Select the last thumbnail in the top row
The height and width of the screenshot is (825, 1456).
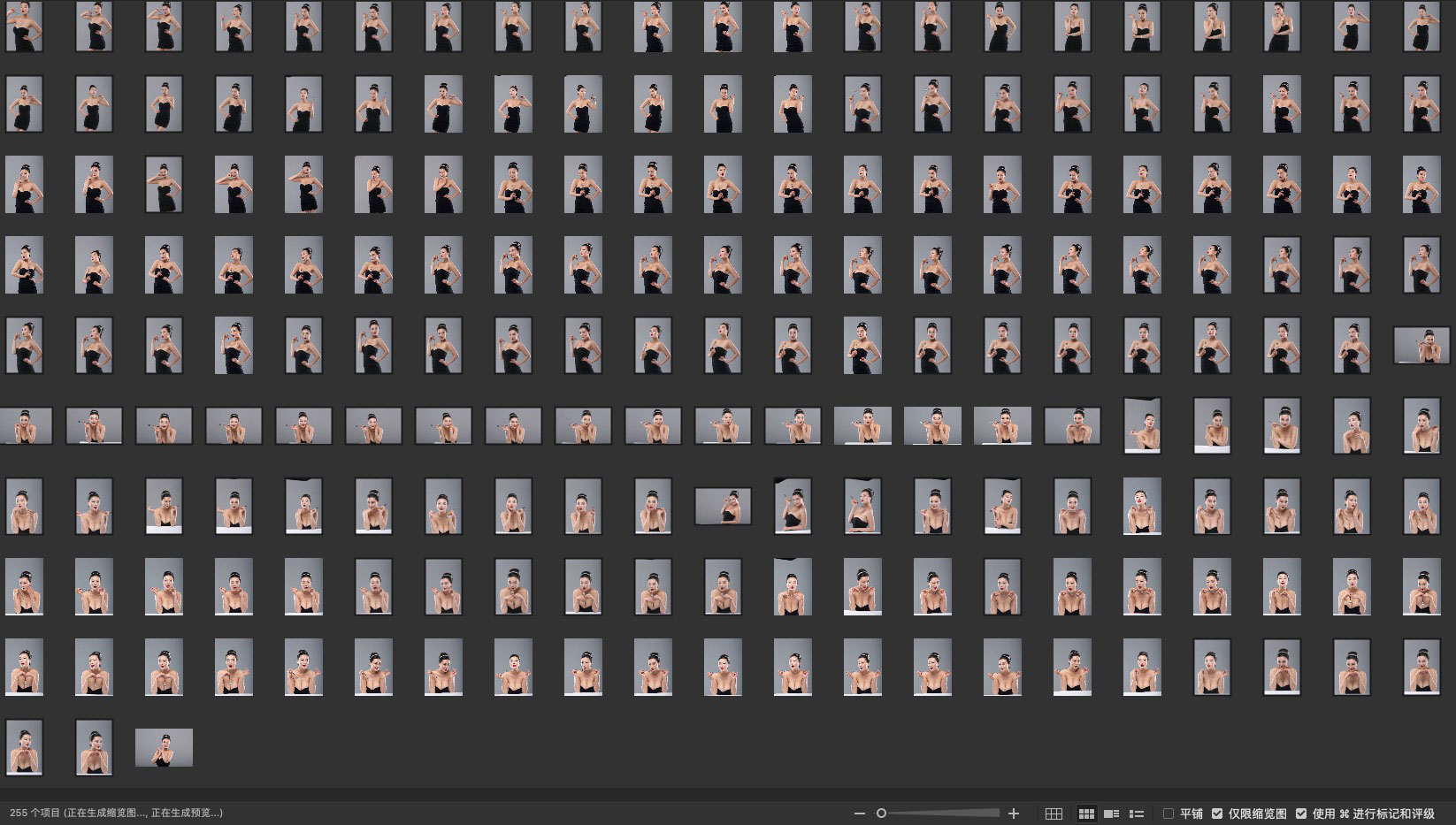pos(1422,26)
